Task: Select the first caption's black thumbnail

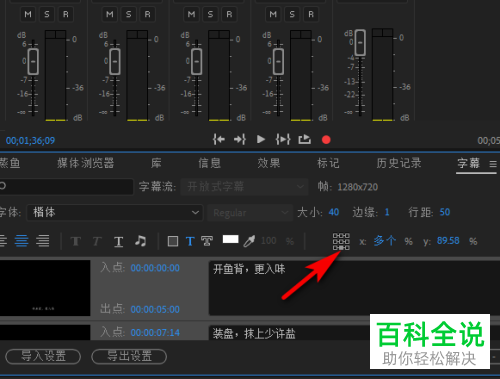Action: (45, 288)
